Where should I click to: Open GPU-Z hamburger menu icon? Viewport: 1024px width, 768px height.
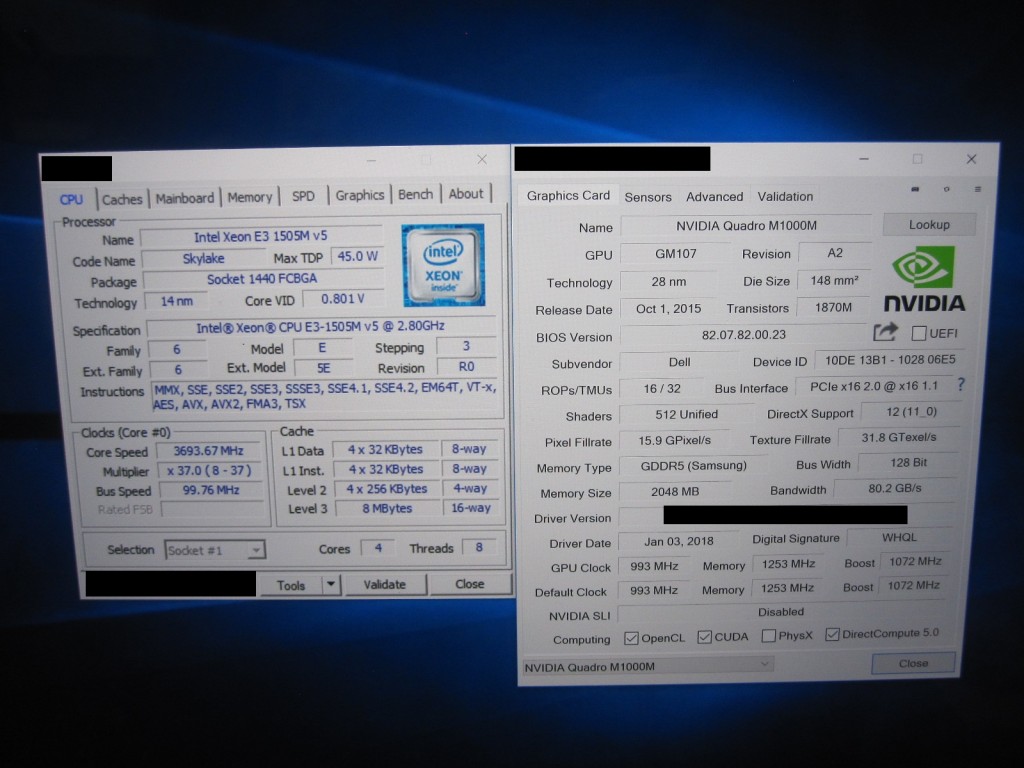(978, 189)
